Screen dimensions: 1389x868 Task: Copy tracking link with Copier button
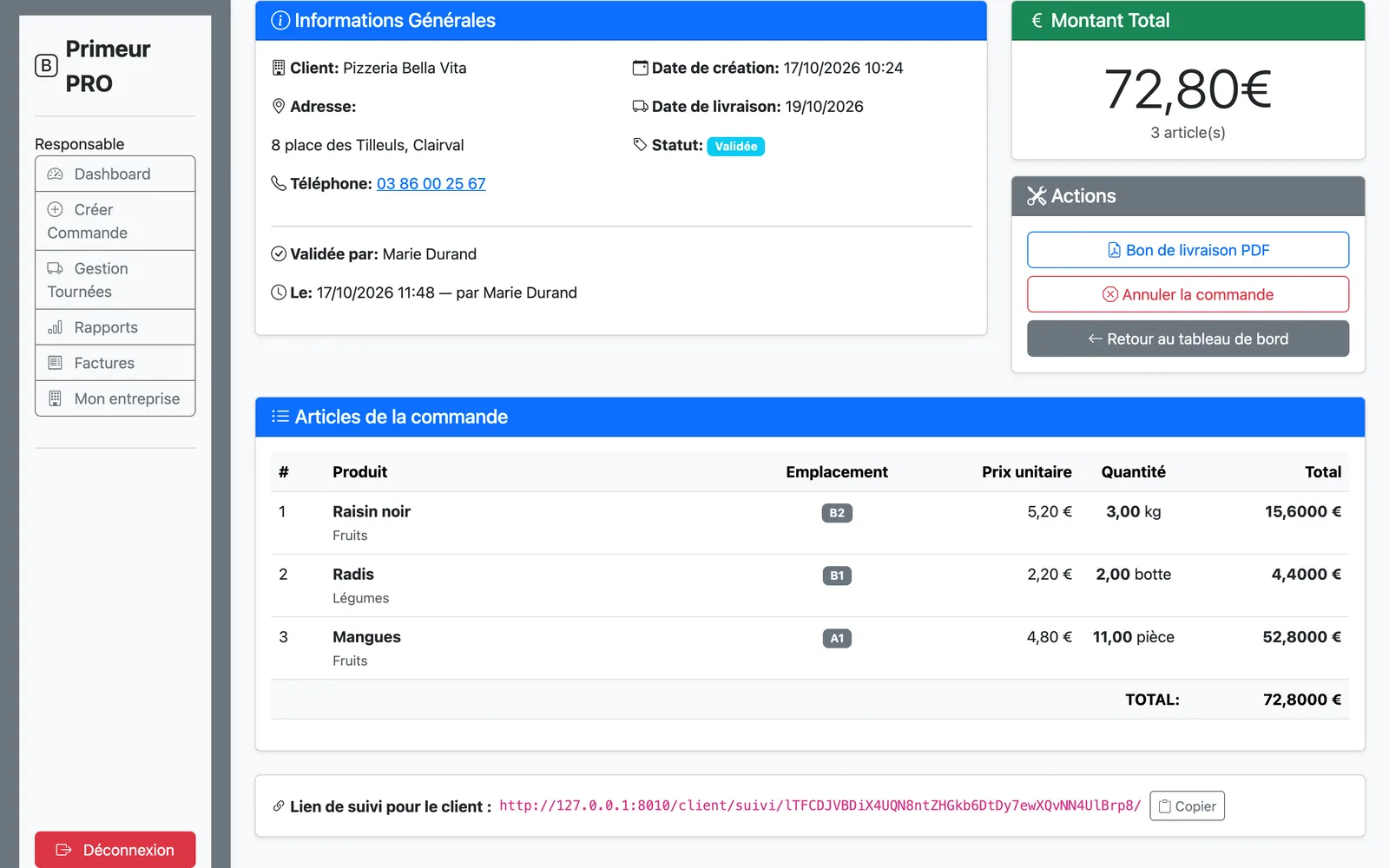click(1187, 806)
